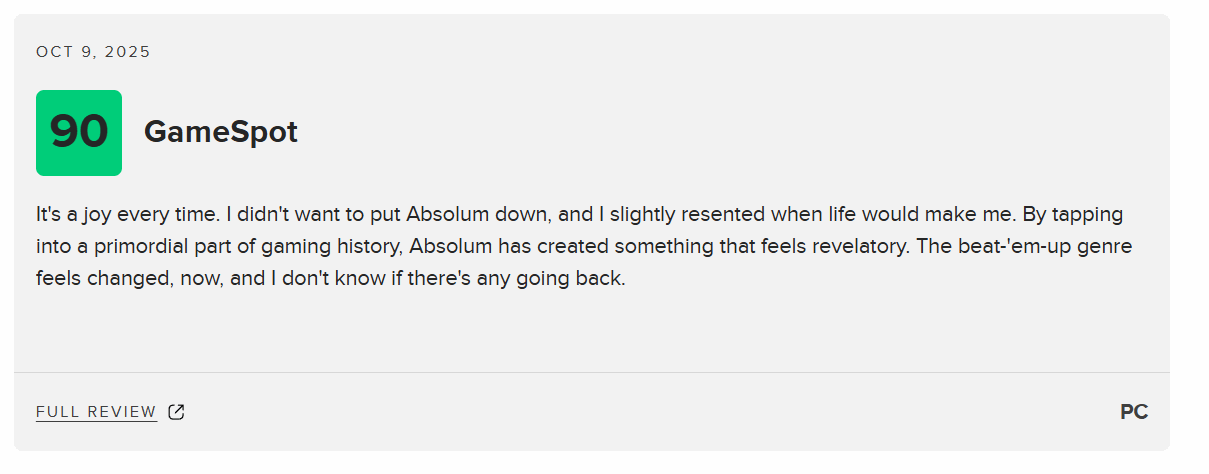This screenshot has width=1209, height=474.
Task: Open the Full Review link
Action: (x=96, y=412)
